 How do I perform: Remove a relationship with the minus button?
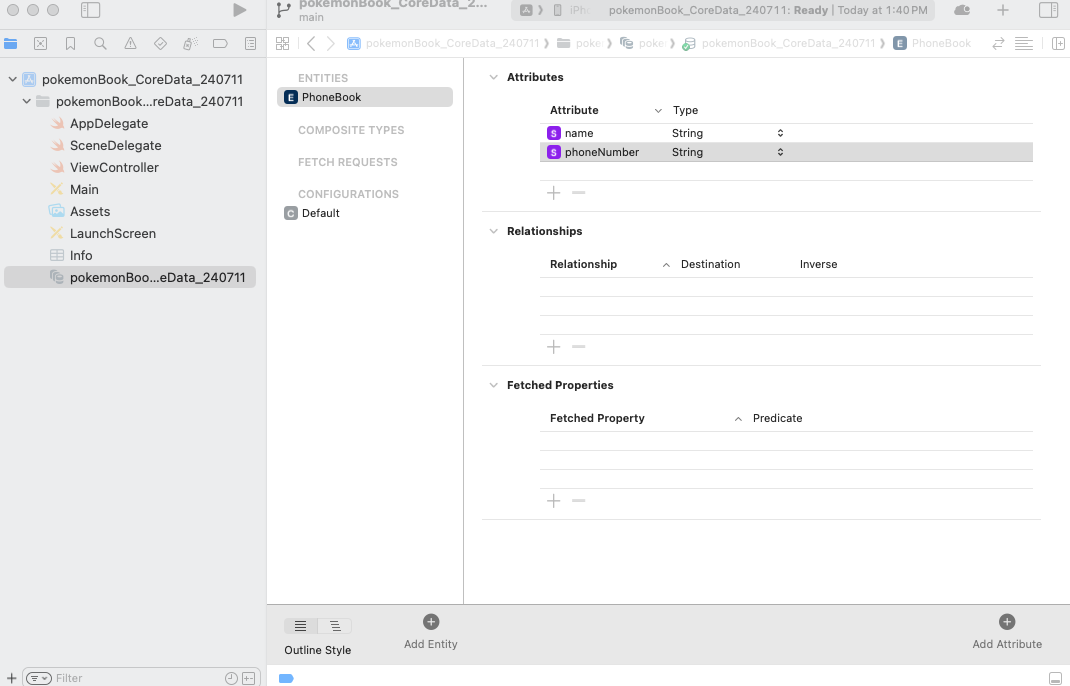pyautogui.click(x=579, y=347)
